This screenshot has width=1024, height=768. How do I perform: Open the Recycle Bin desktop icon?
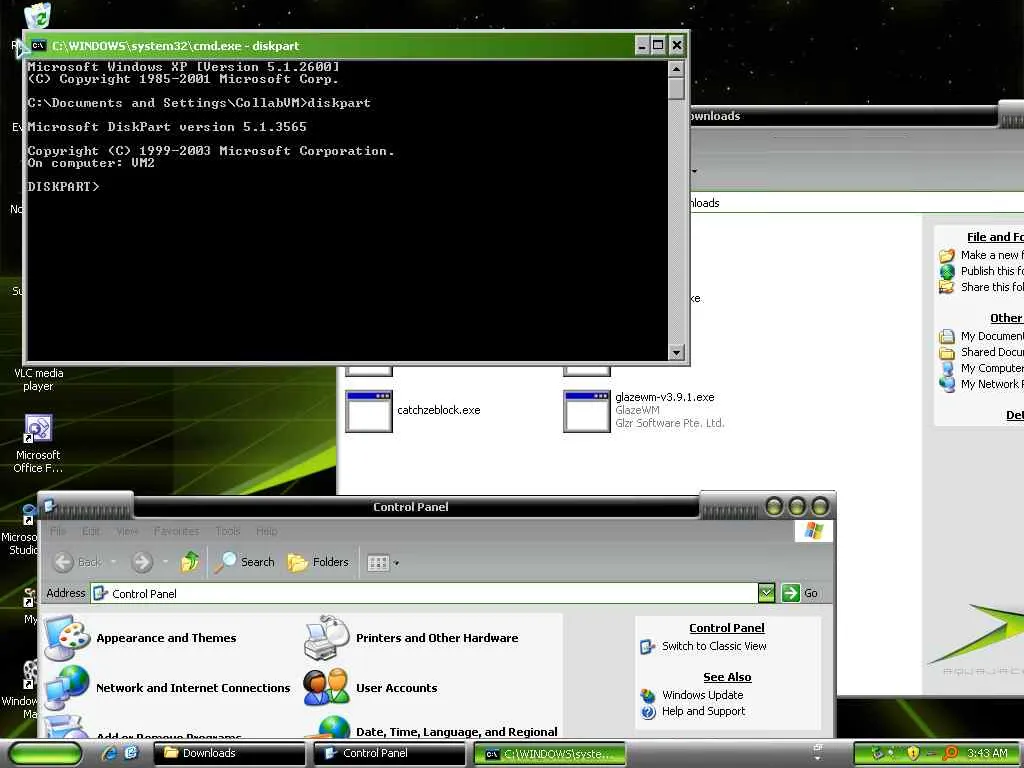click(x=38, y=16)
